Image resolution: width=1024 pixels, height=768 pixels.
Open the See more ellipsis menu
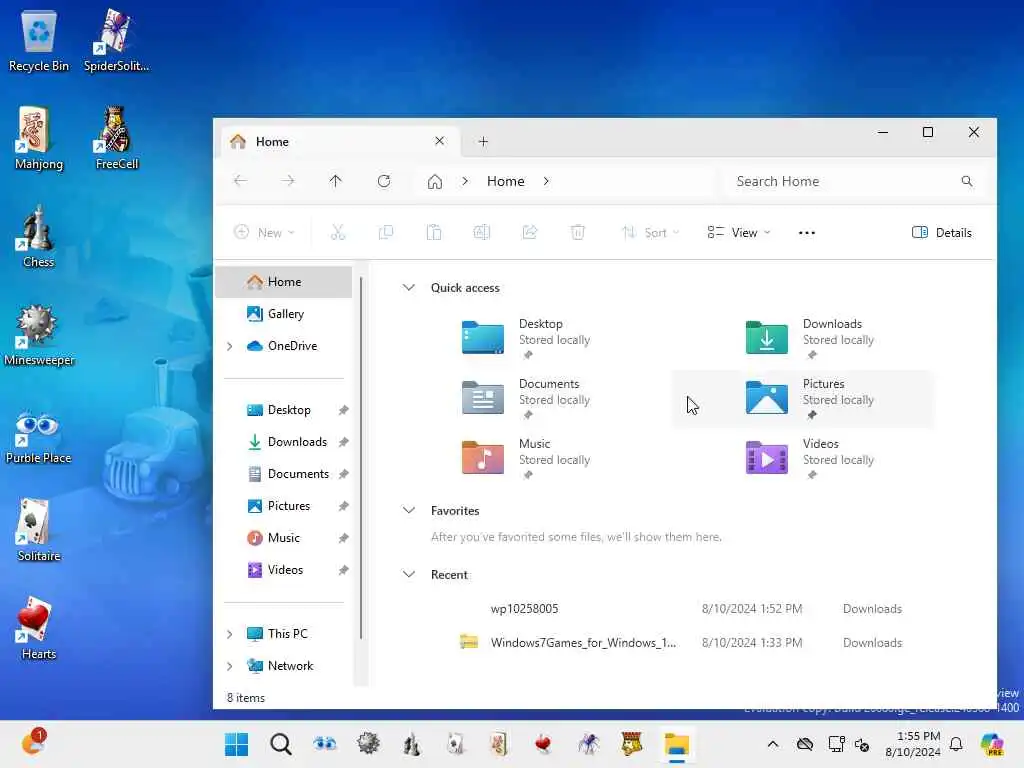pyautogui.click(x=807, y=232)
